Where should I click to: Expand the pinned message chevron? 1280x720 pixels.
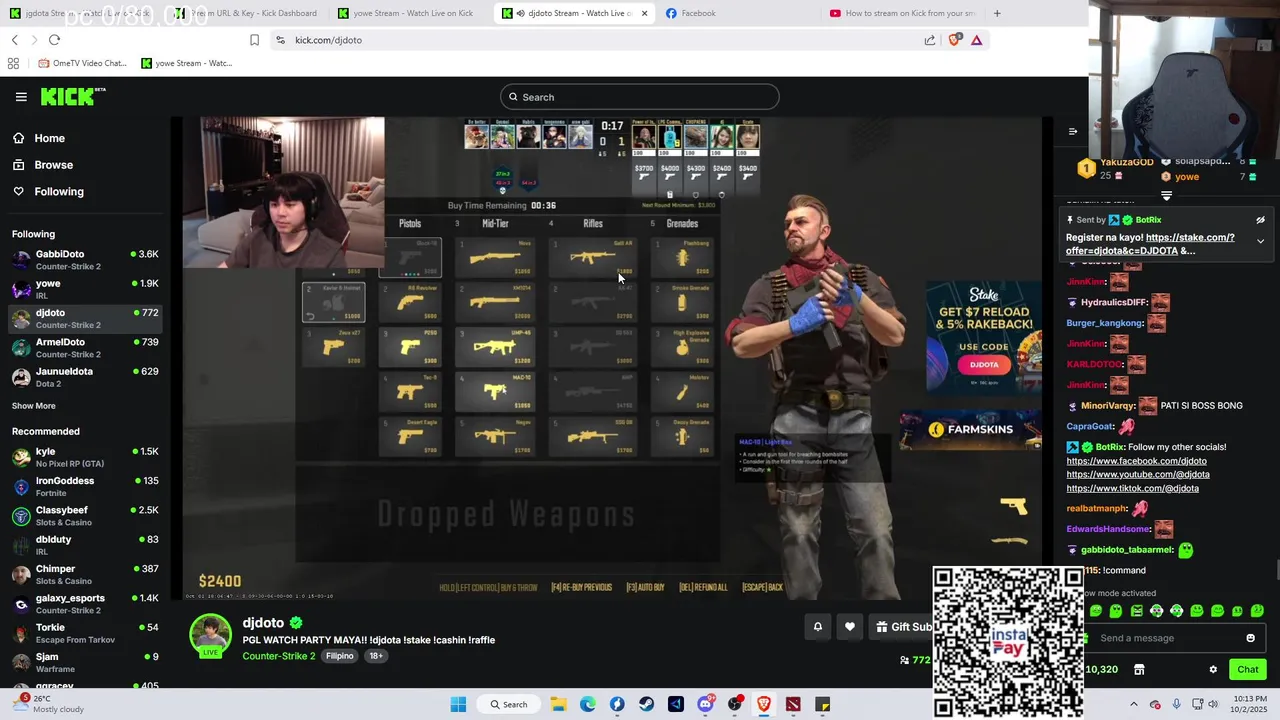click(x=1260, y=241)
